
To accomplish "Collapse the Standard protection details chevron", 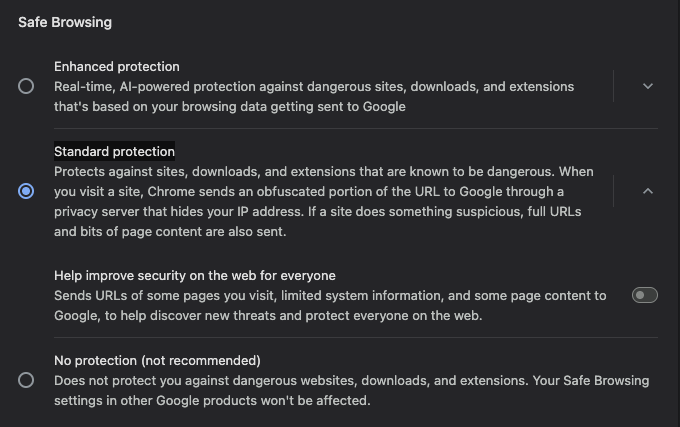I will tap(647, 191).
